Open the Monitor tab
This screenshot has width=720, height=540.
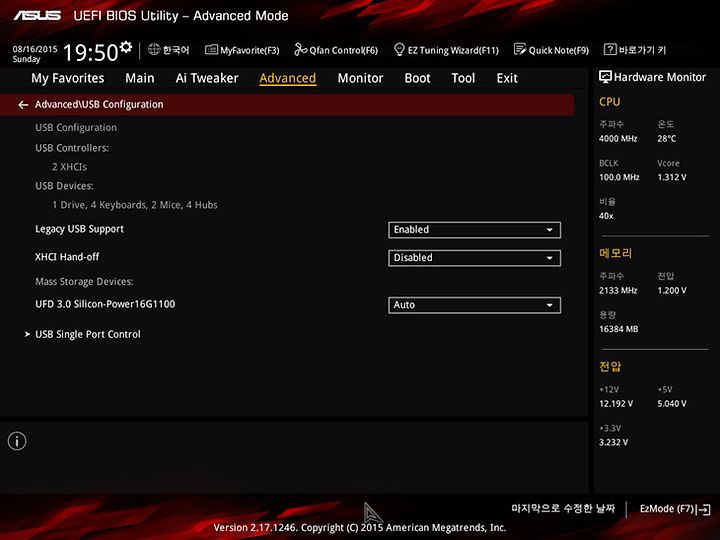360,78
